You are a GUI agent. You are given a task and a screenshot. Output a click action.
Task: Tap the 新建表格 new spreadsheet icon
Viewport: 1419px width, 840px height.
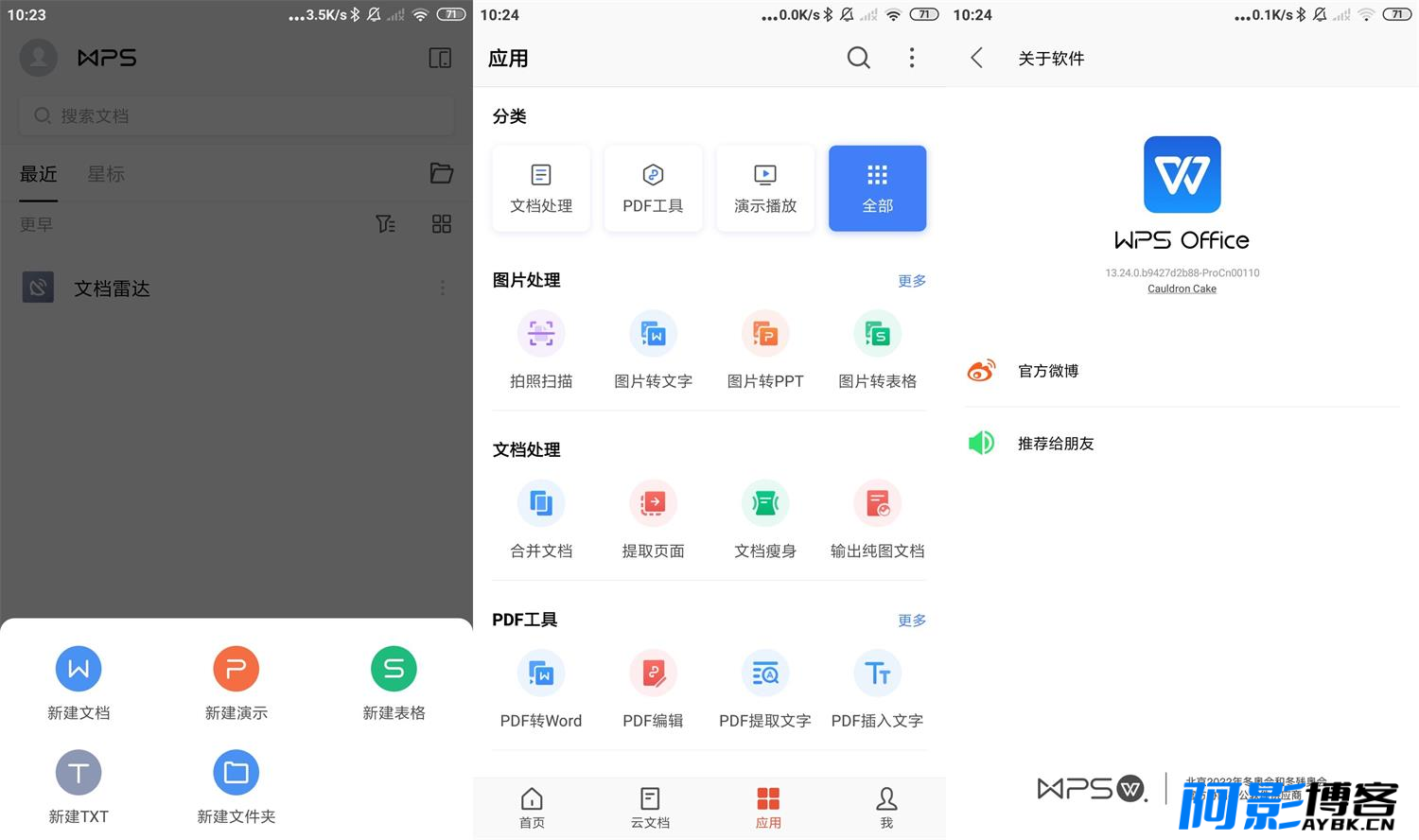[x=394, y=669]
